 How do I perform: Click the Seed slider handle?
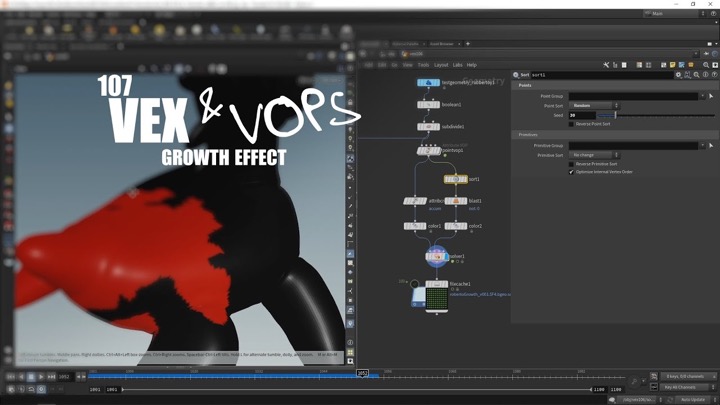(616, 115)
